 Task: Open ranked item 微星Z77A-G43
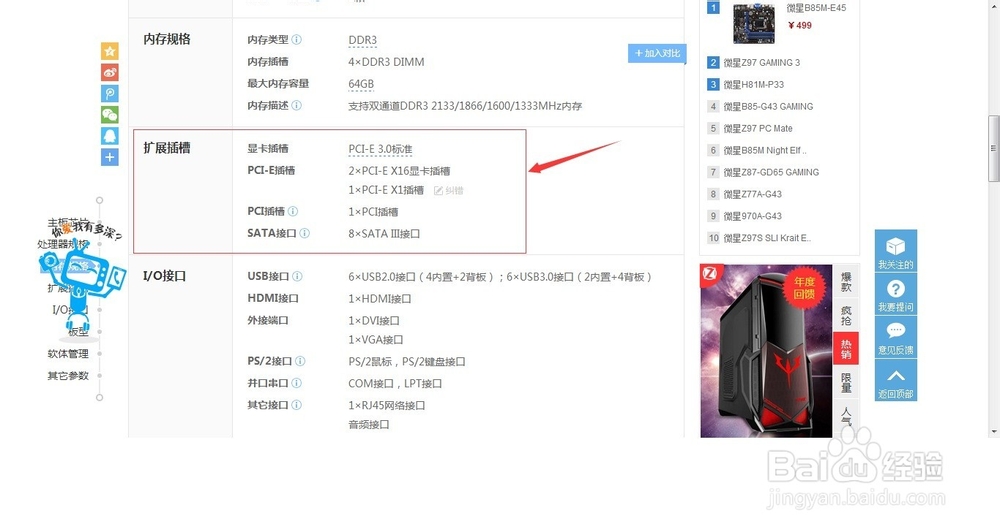pos(753,194)
